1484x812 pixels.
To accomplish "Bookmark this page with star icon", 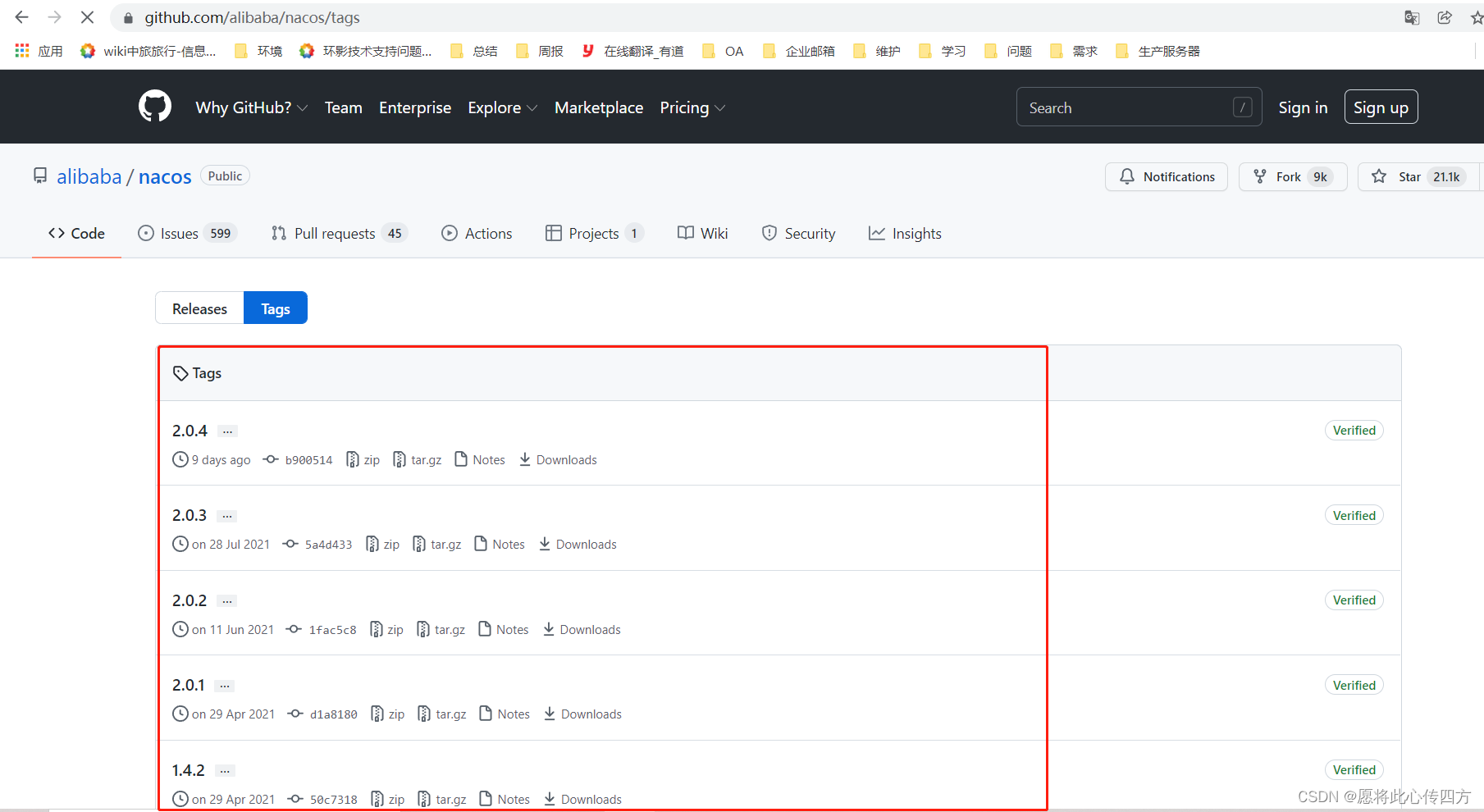I will (1477, 17).
